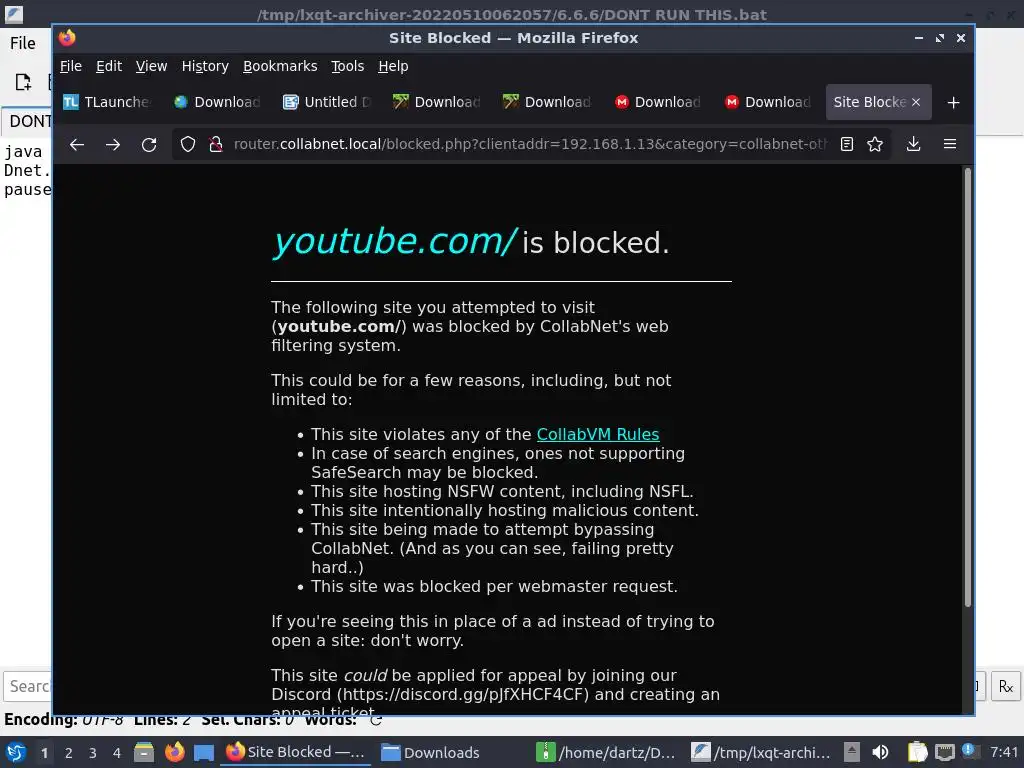Switch to virtual desktop 2

click(x=69, y=753)
